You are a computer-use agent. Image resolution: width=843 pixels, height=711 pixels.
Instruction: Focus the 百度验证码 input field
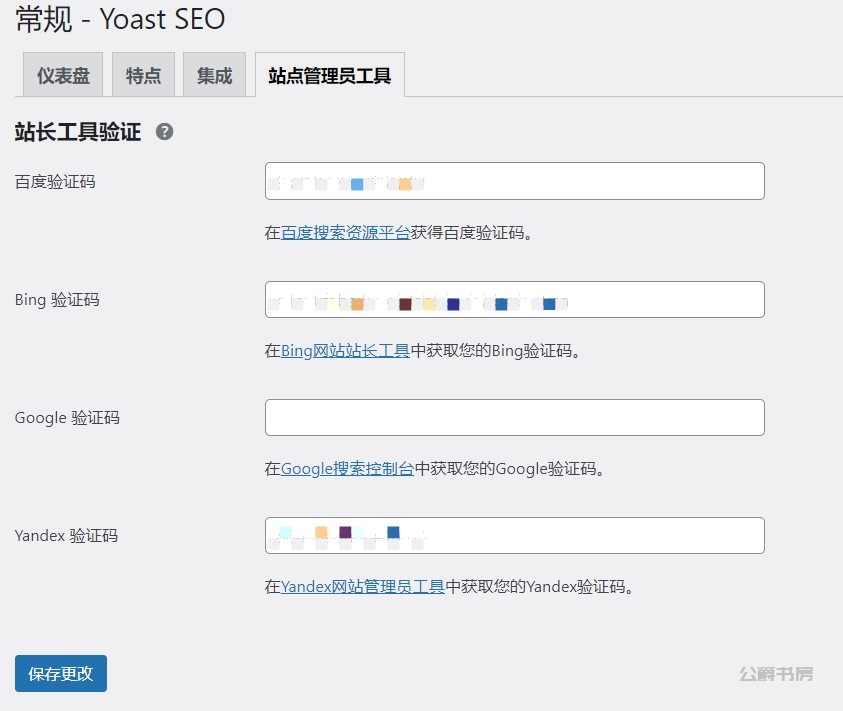[515, 181]
